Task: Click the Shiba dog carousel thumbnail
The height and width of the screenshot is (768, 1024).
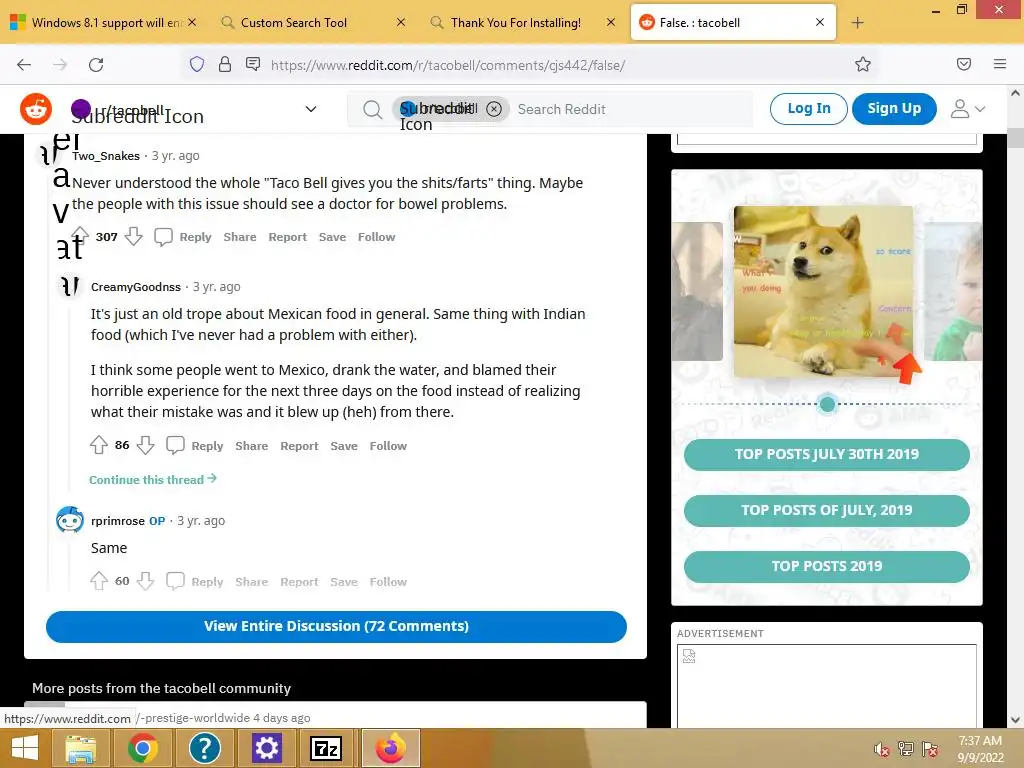Action: 824,291
